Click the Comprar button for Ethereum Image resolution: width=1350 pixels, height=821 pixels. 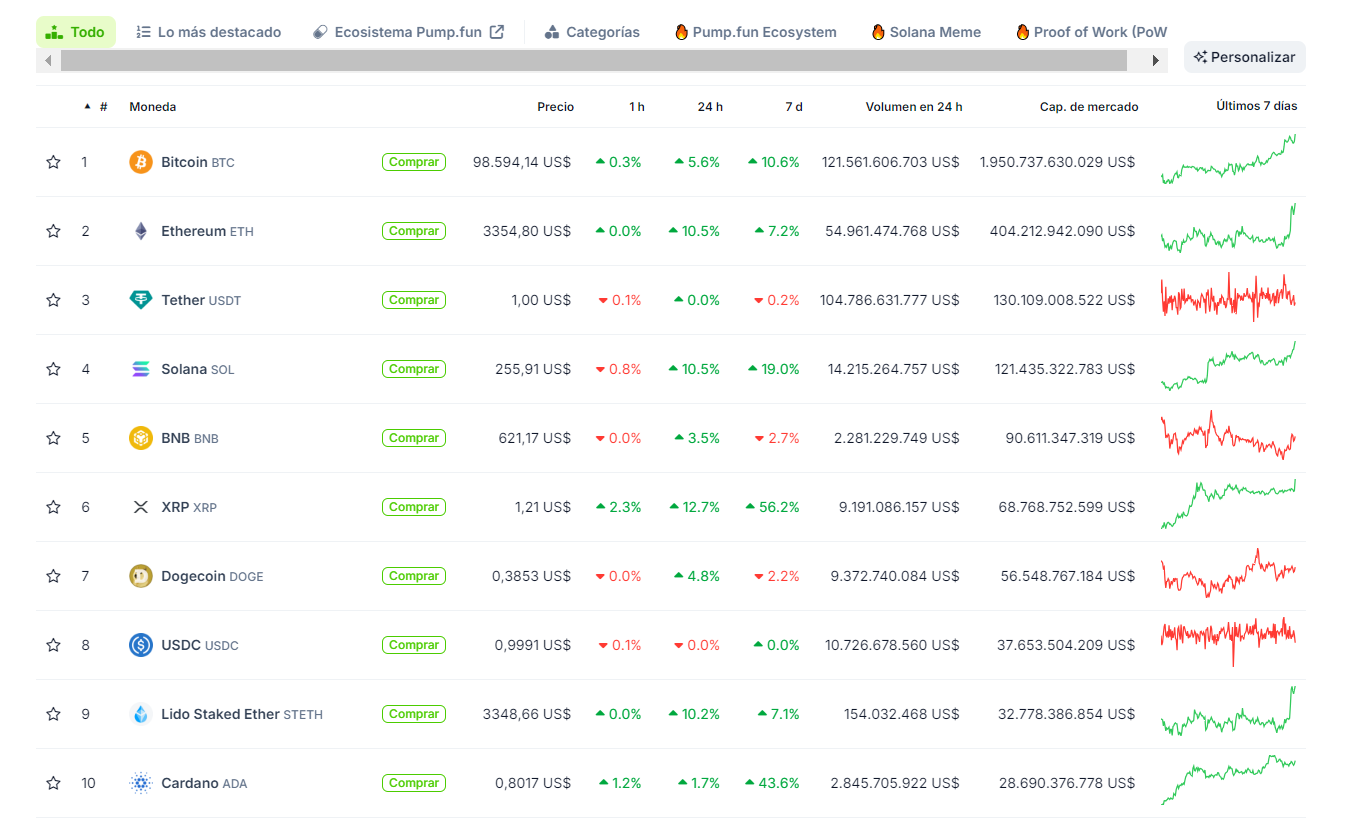click(414, 231)
